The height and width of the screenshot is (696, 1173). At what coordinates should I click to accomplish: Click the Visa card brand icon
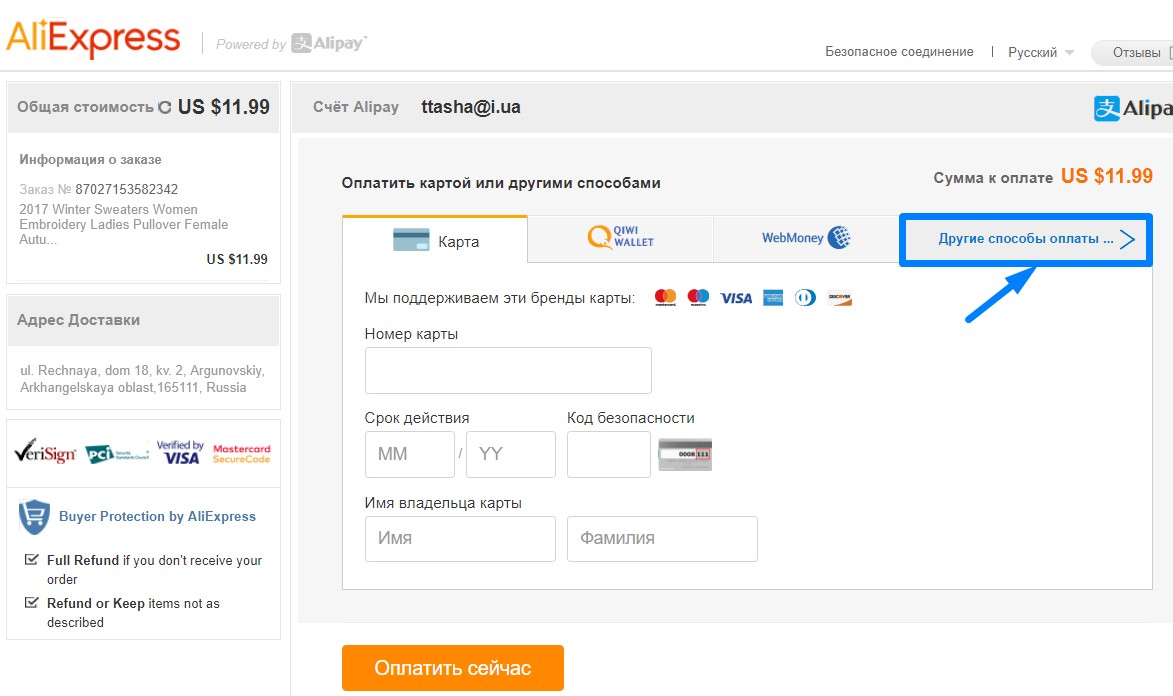[x=735, y=298]
